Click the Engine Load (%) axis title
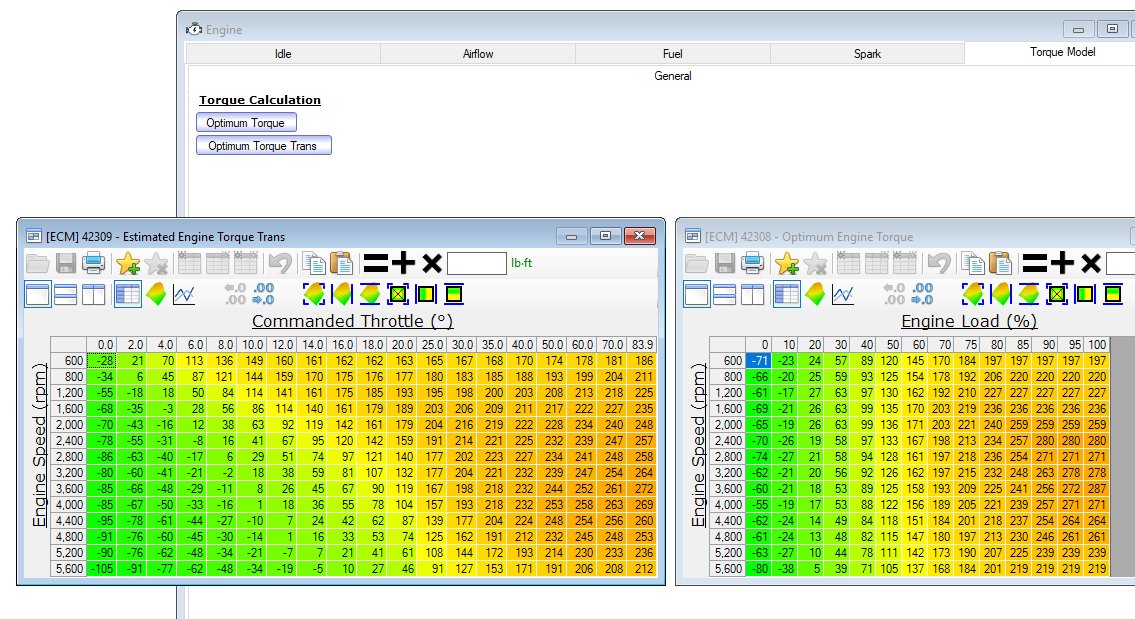The width and height of the screenshot is (1135, 619). [969, 321]
